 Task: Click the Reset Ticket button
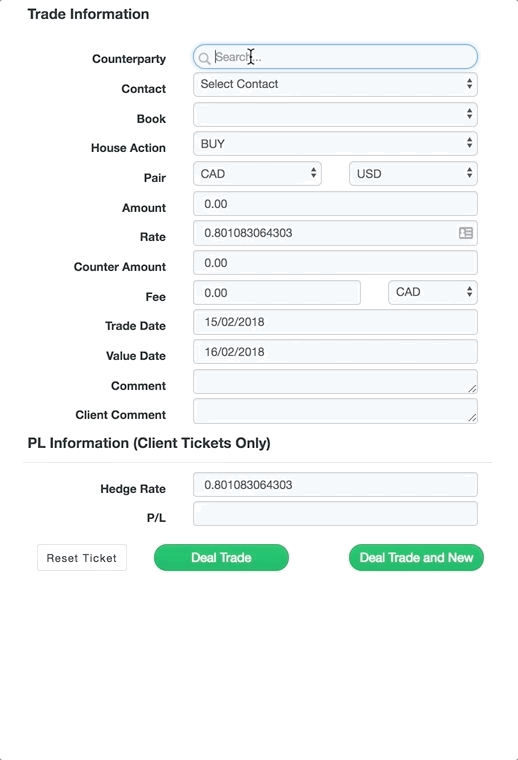pyautogui.click(x=82, y=557)
